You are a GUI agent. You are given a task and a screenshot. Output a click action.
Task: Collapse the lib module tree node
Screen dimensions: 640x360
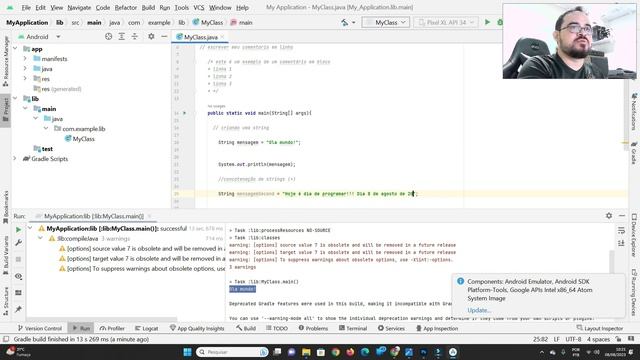(x=16, y=99)
